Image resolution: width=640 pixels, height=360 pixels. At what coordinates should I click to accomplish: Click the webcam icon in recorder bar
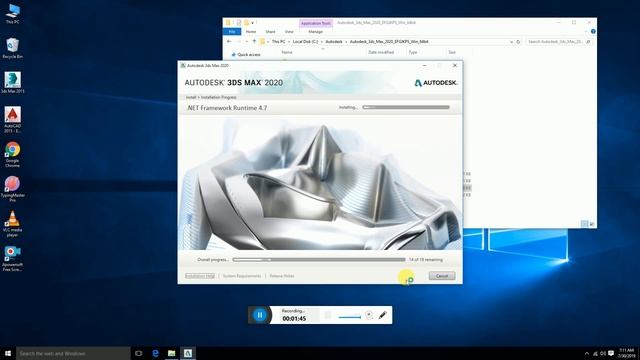tap(369, 315)
